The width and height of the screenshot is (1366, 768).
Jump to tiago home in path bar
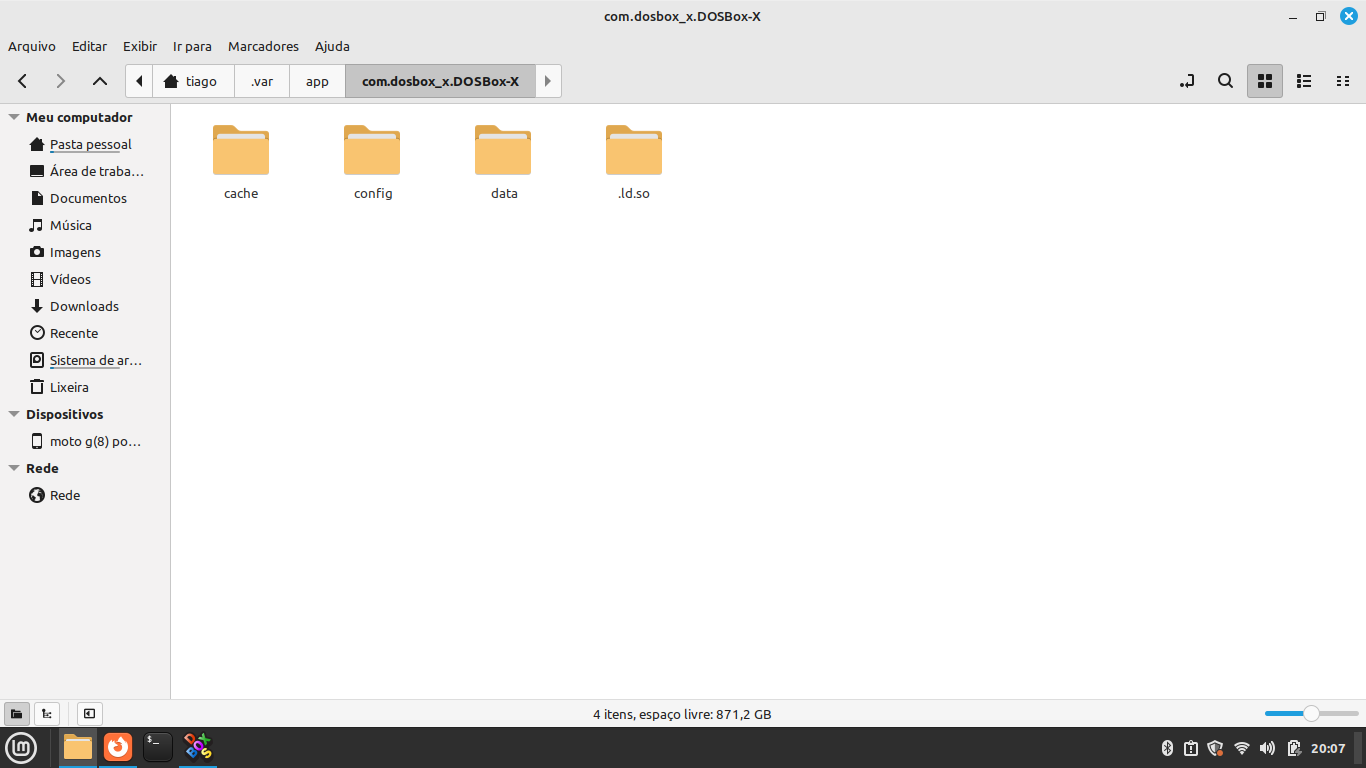(191, 81)
